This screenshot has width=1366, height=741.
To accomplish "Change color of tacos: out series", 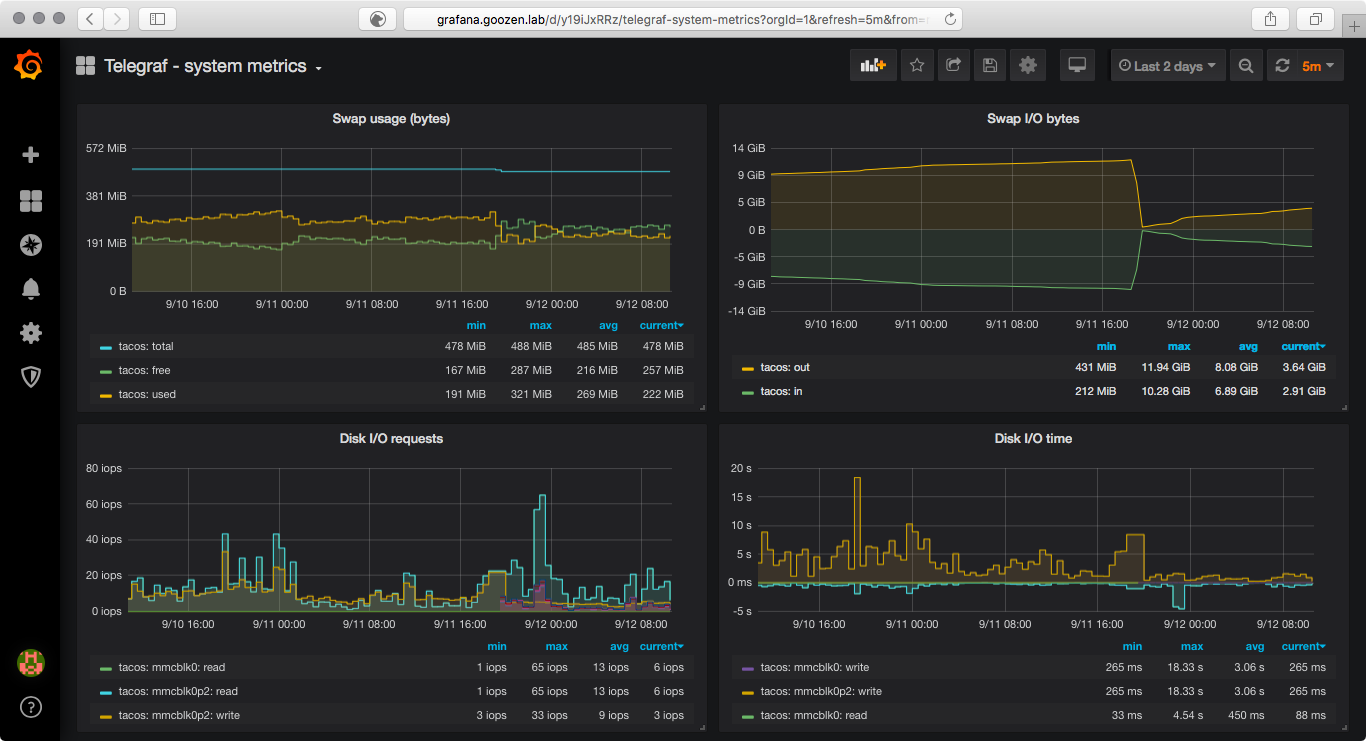I will (x=748, y=368).
